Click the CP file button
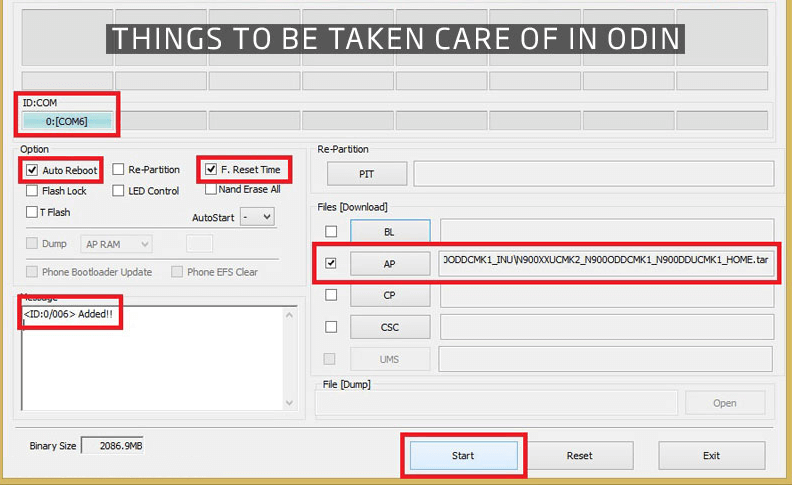The height and width of the screenshot is (485, 792). [x=390, y=295]
